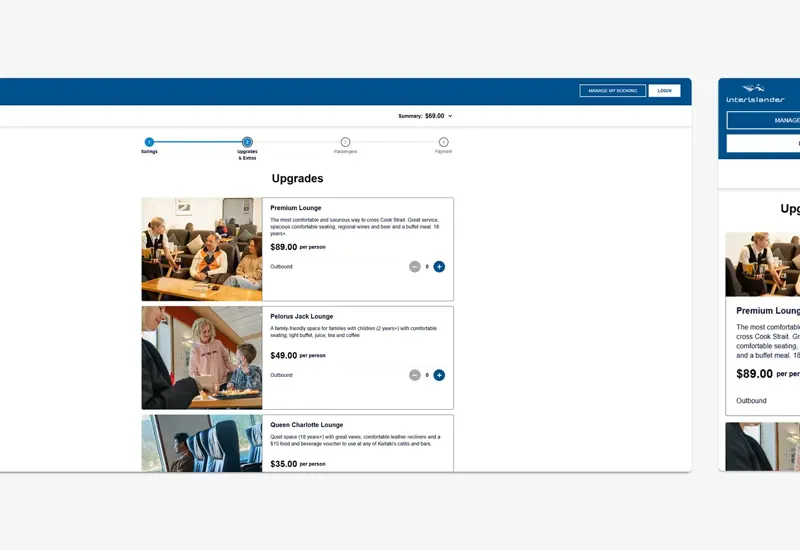Click the Premium Lounge Outbound label in desktop view
The image size is (800, 550).
tap(281, 266)
